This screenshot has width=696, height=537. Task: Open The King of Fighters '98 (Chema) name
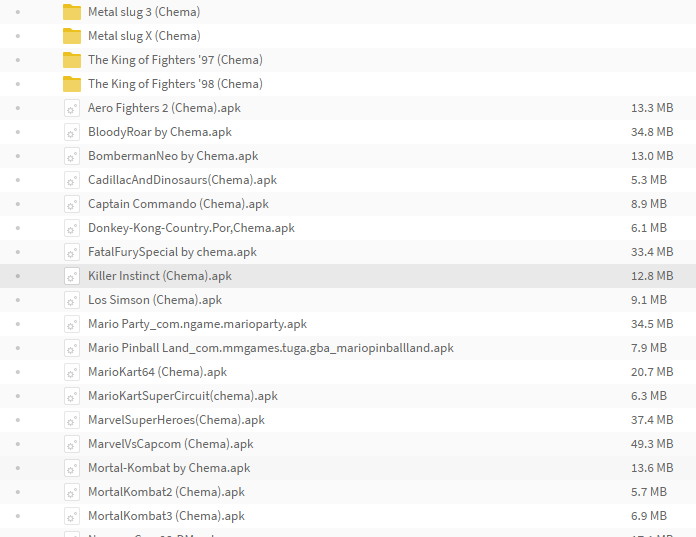pos(175,84)
